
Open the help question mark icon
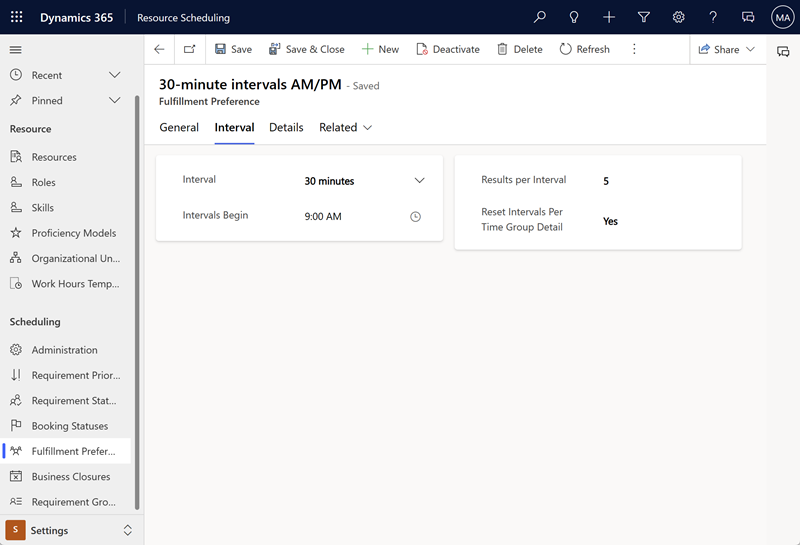pyautogui.click(x=713, y=17)
